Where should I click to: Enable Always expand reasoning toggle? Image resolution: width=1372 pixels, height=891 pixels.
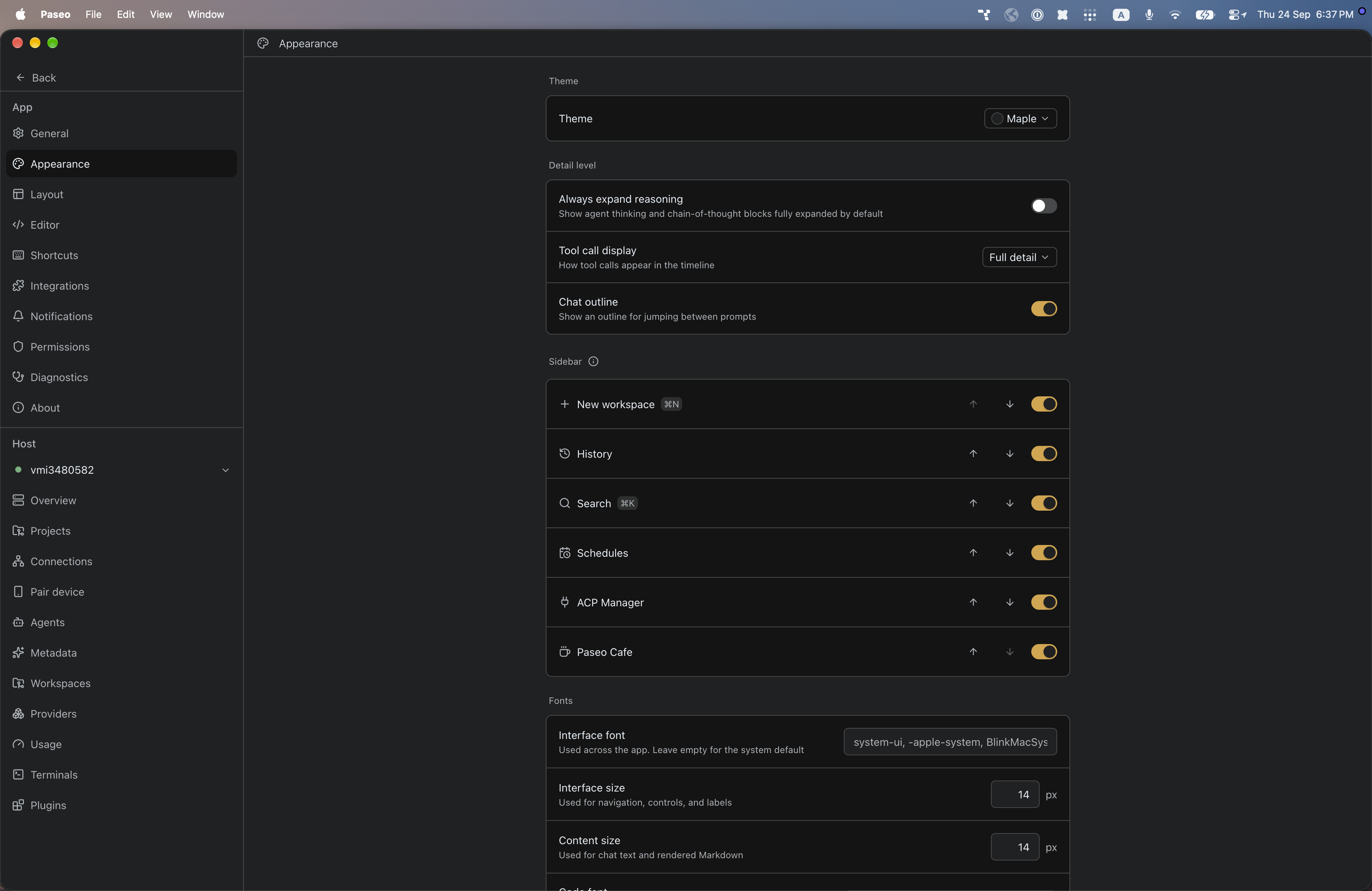click(1043, 206)
